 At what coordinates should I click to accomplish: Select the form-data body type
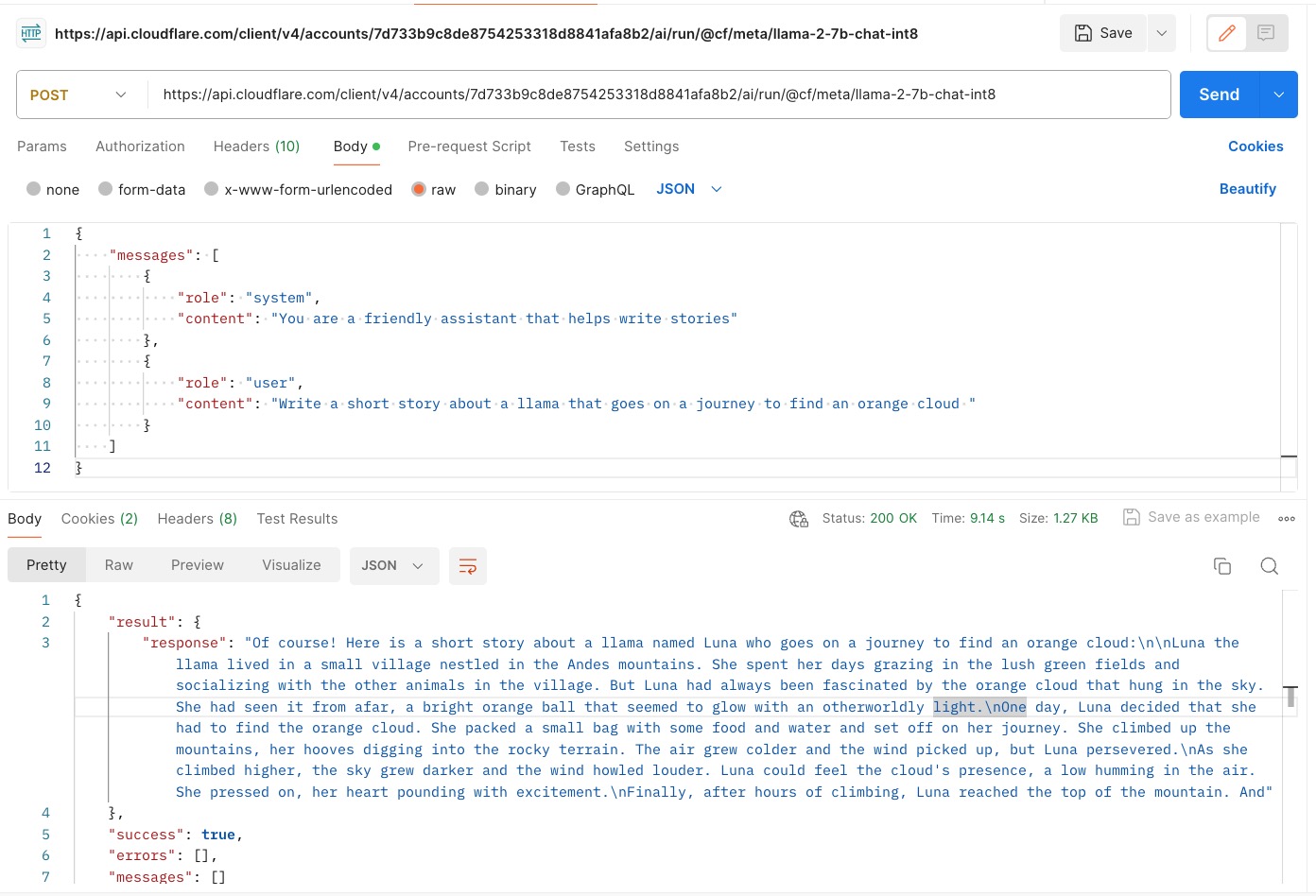(x=142, y=189)
